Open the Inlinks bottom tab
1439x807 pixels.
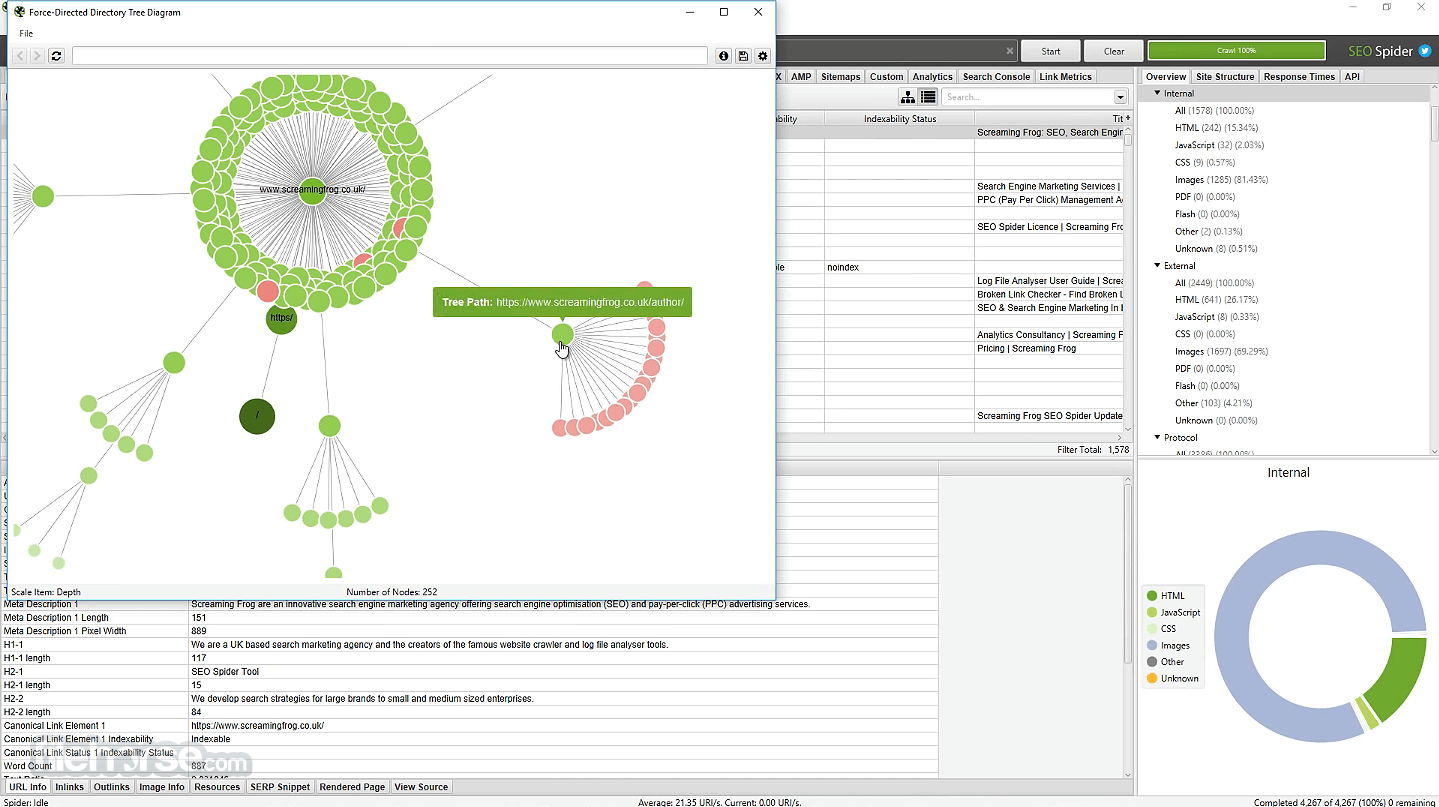[x=70, y=787]
